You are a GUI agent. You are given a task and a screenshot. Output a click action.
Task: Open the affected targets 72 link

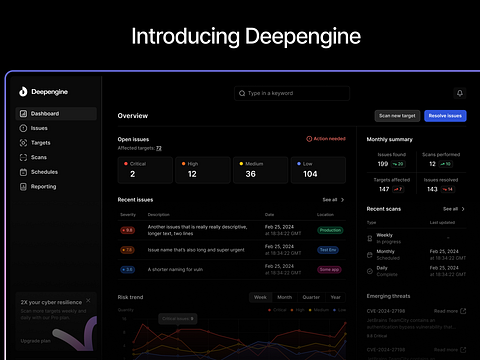coord(159,148)
